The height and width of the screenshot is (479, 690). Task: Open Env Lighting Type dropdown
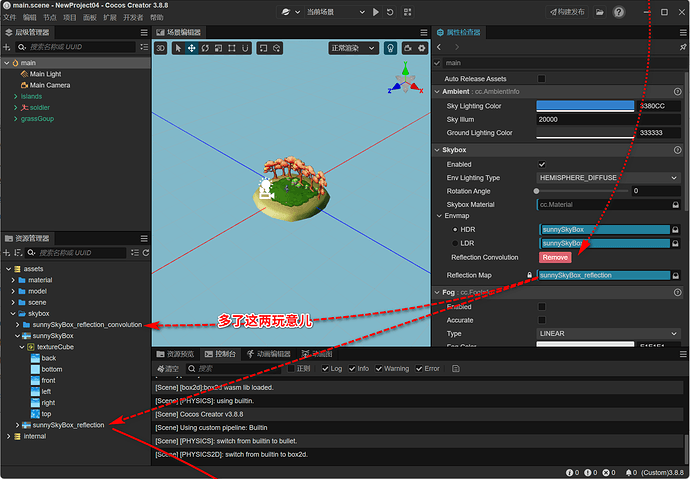(x=609, y=178)
